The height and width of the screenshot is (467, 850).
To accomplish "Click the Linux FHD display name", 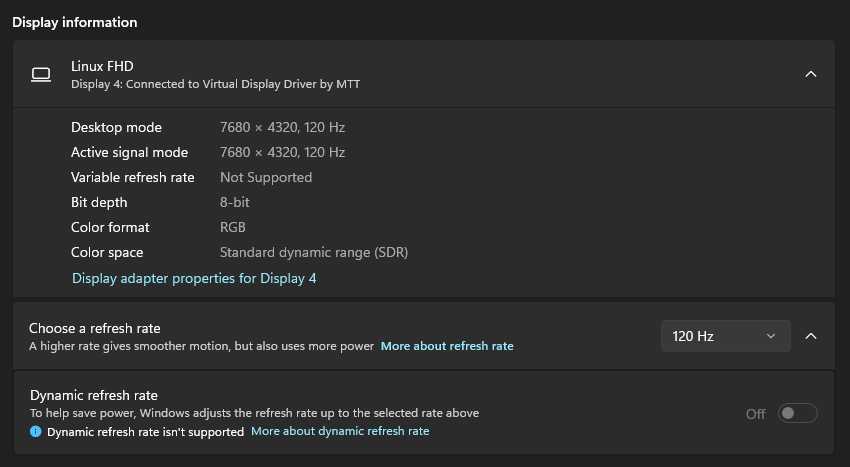I will pyautogui.click(x=102, y=66).
